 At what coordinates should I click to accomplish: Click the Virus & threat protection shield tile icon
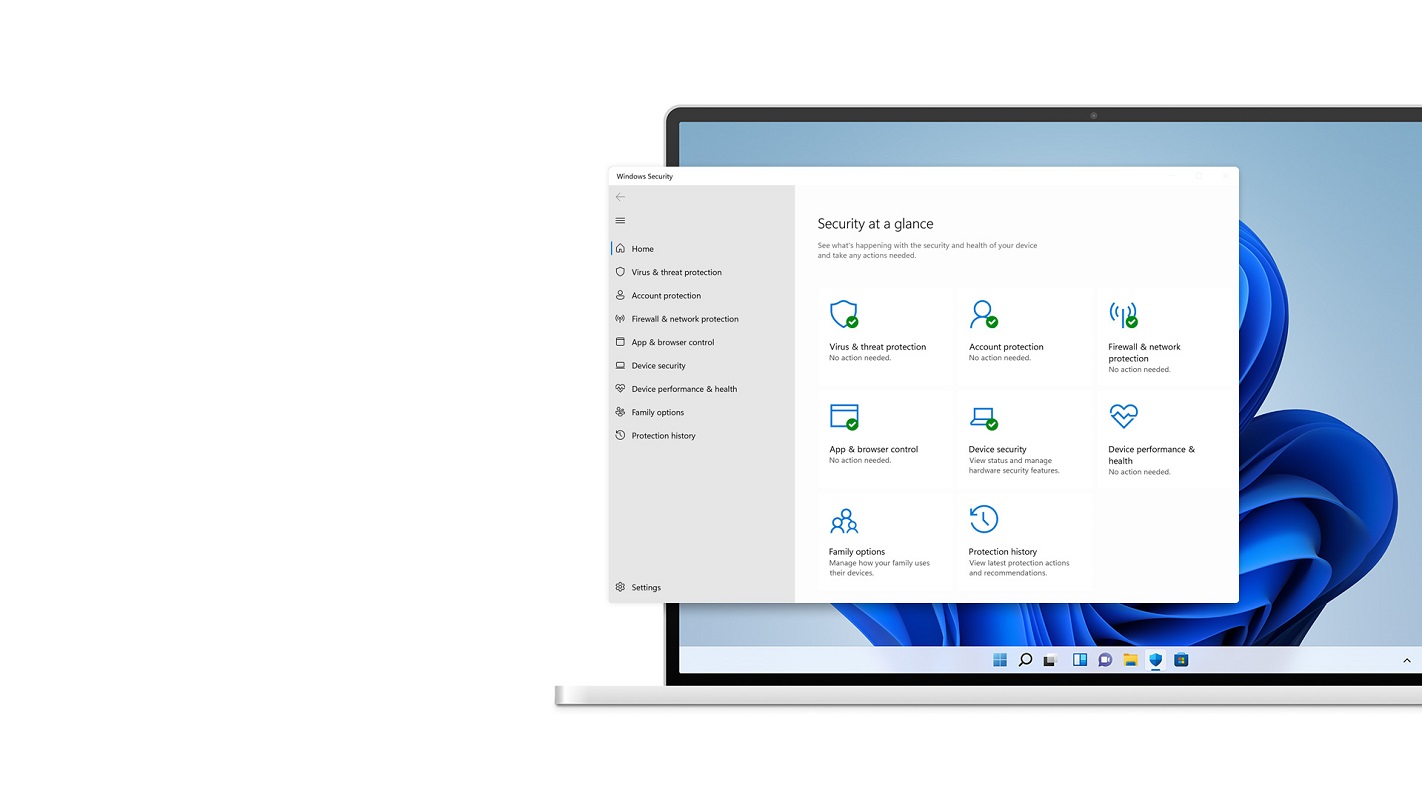[x=844, y=314]
